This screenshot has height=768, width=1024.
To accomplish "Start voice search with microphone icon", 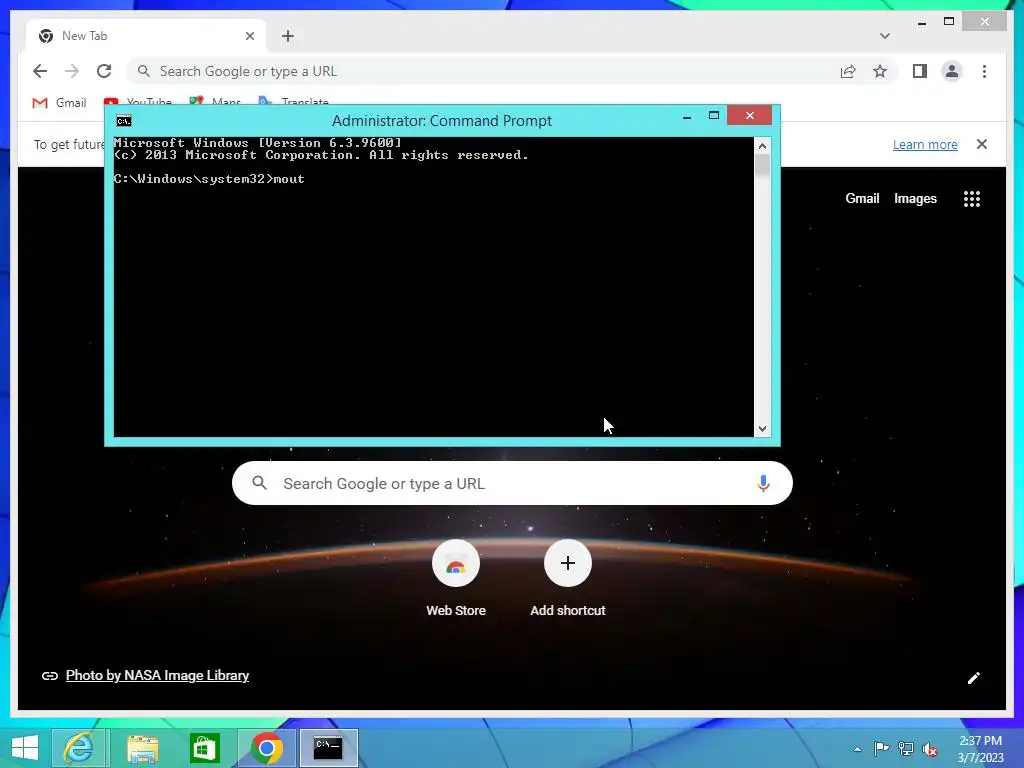I will click(x=763, y=483).
